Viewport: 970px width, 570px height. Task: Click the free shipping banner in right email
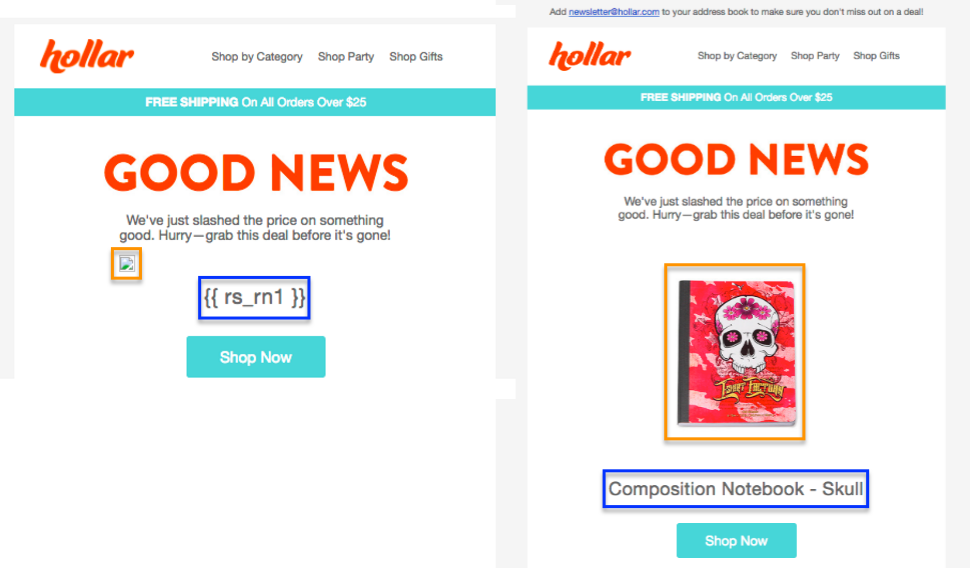736,97
